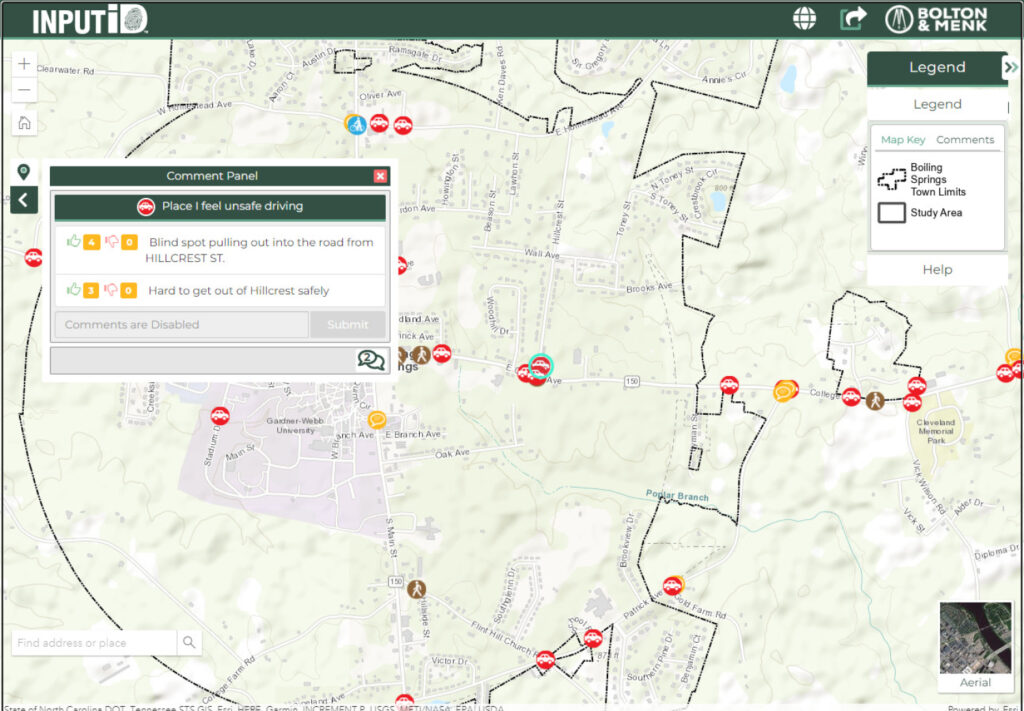The image size is (1024, 711).
Task: Switch to the Comments tab
Action: pyautogui.click(x=965, y=140)
